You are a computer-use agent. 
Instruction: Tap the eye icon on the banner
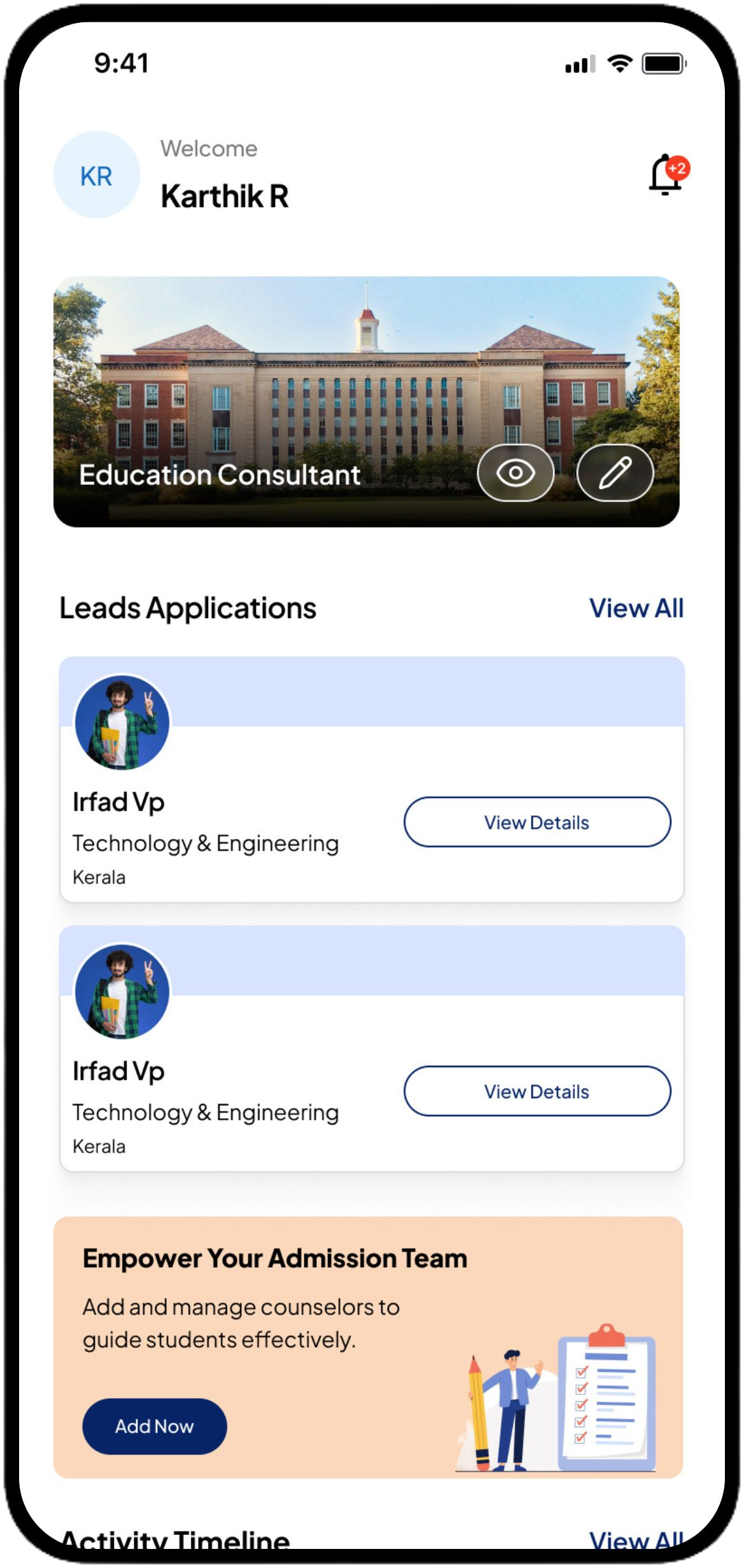point(516,473)
